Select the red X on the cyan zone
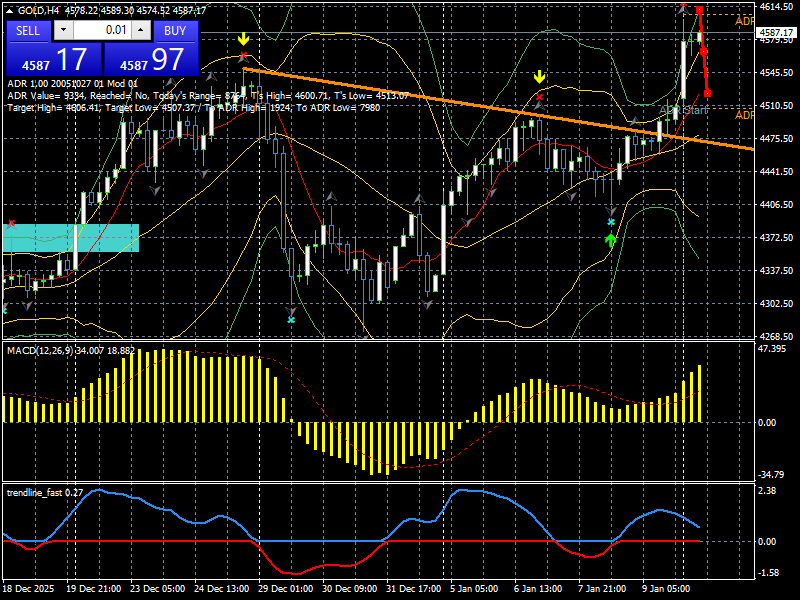 point(11,223)
